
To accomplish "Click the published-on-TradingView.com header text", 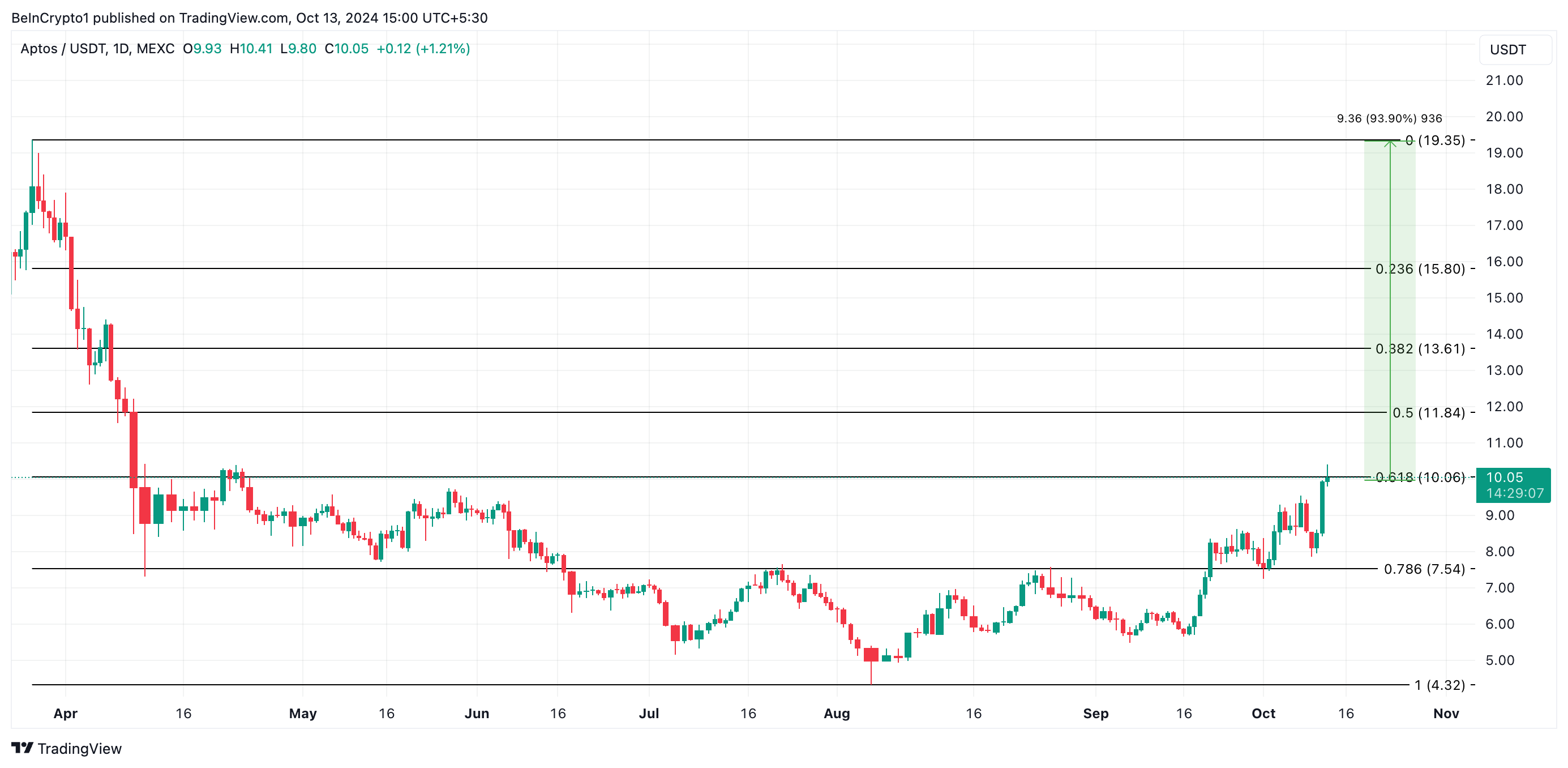I will tap(250, 18).
